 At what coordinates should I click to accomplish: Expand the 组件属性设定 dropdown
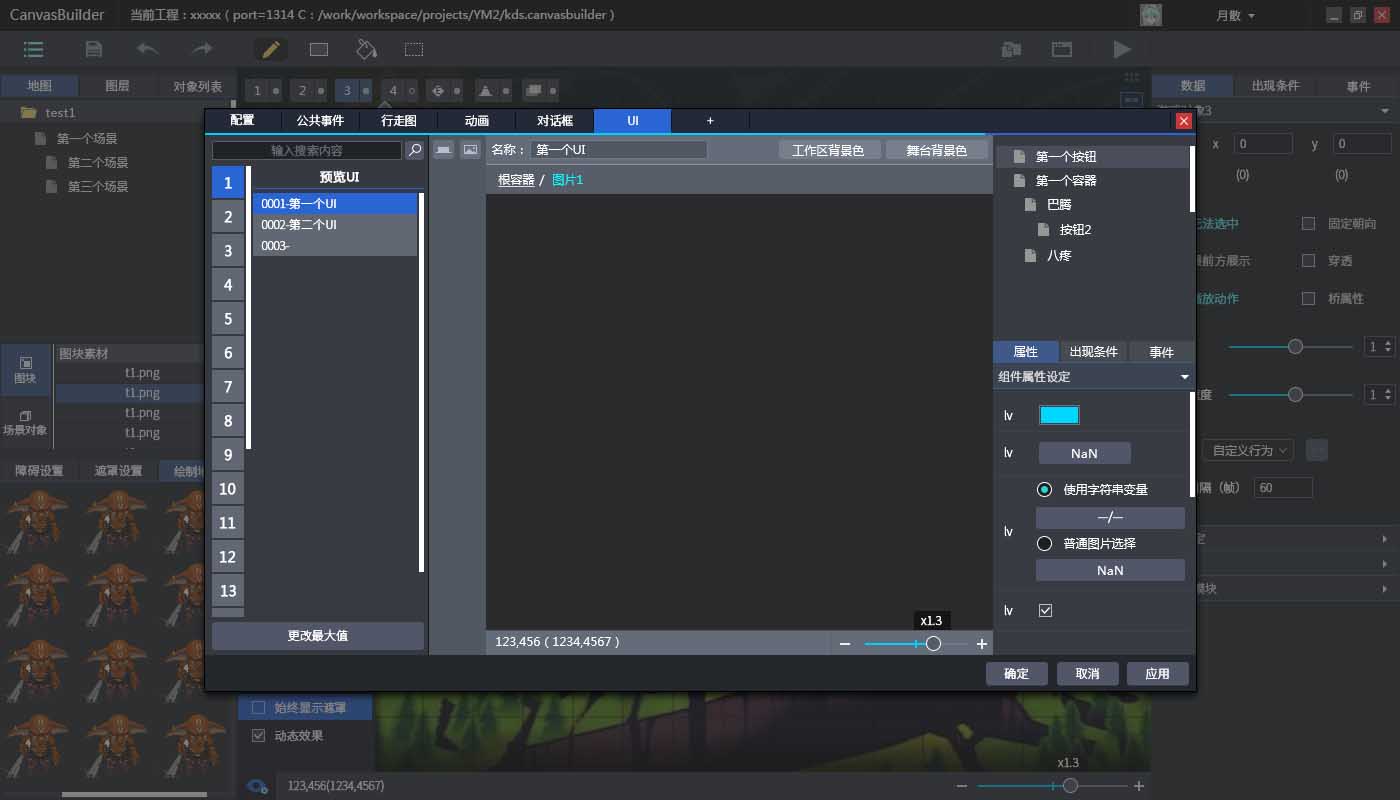click(x=1184, y=377)
